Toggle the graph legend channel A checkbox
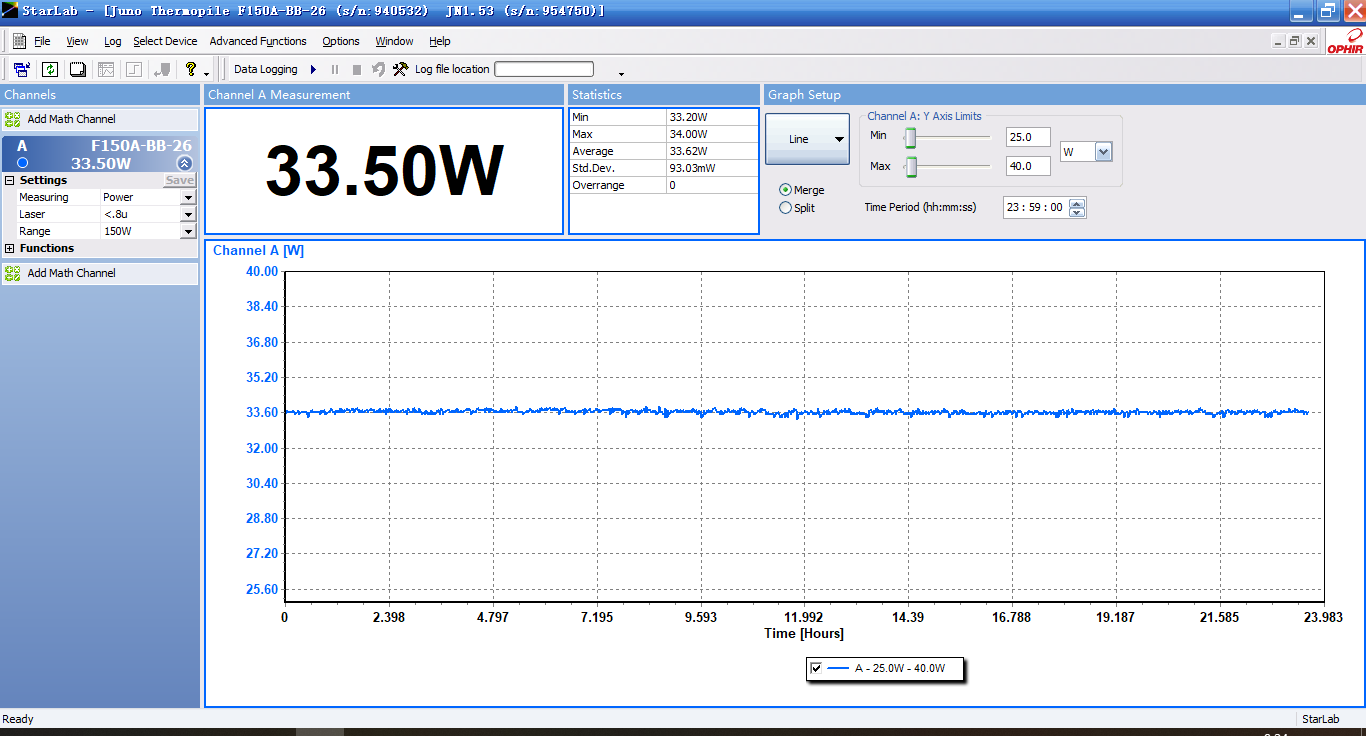 817,668
